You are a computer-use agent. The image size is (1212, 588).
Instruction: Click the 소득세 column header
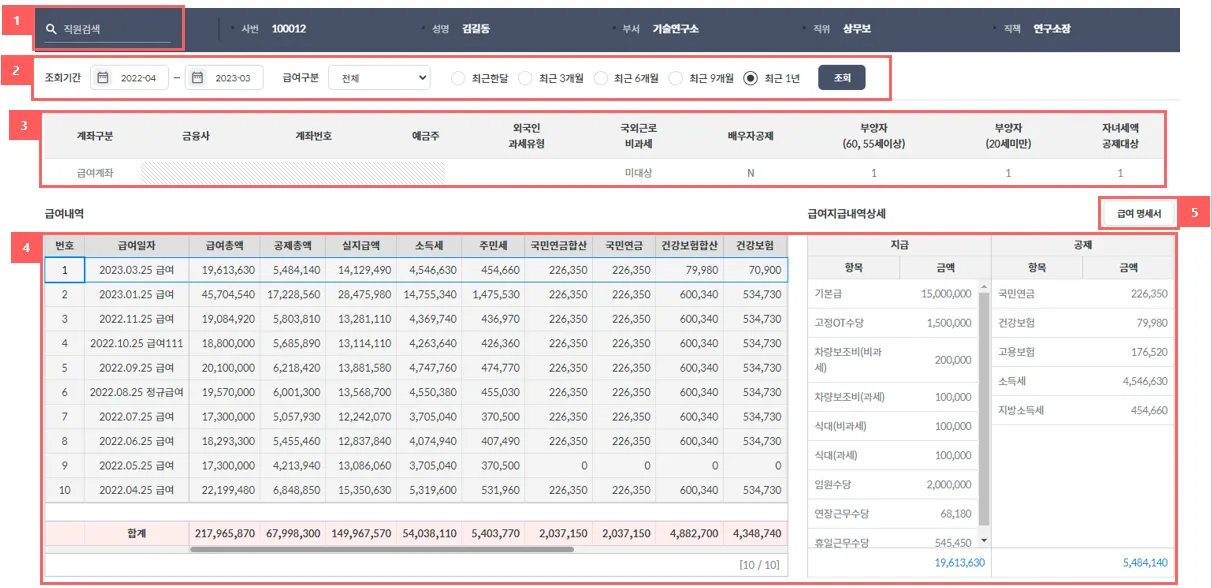[429, 245]
